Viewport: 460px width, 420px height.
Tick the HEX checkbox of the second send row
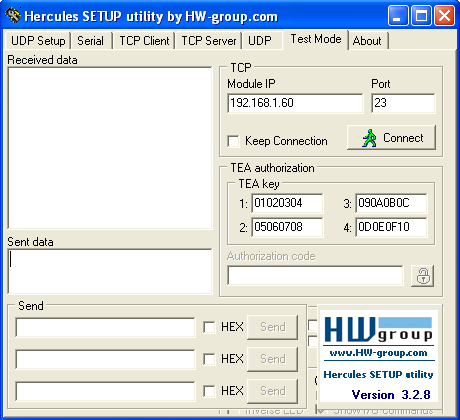[209, 359]
